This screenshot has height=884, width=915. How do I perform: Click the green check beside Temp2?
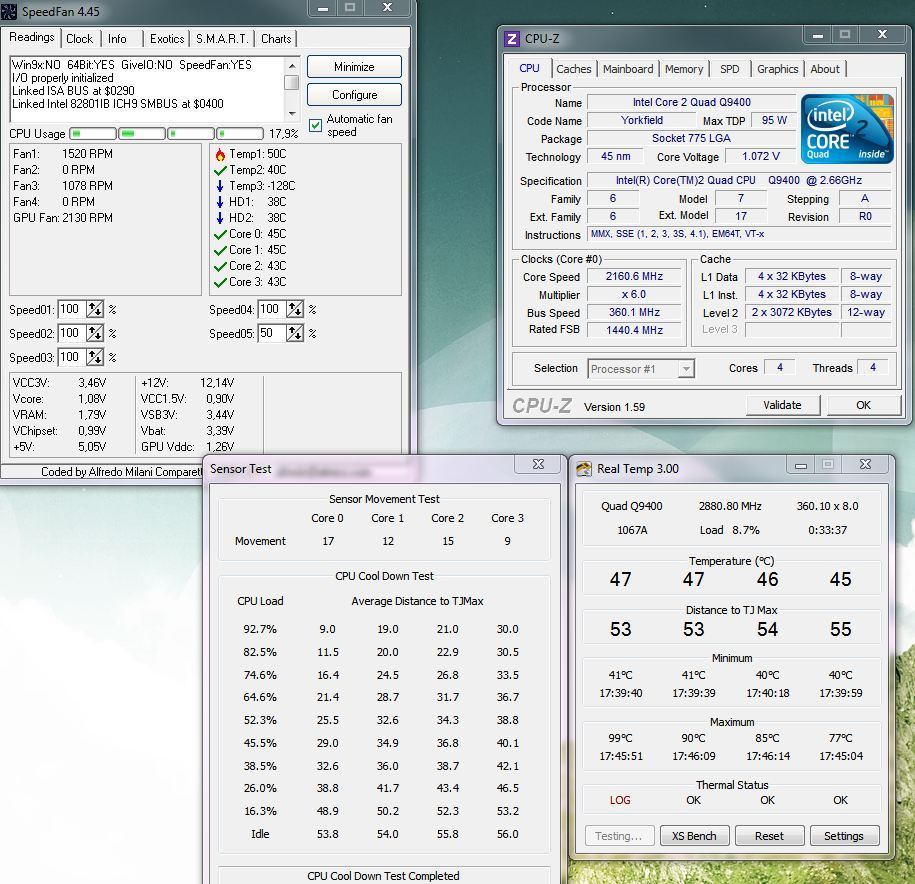coord(220,170)
